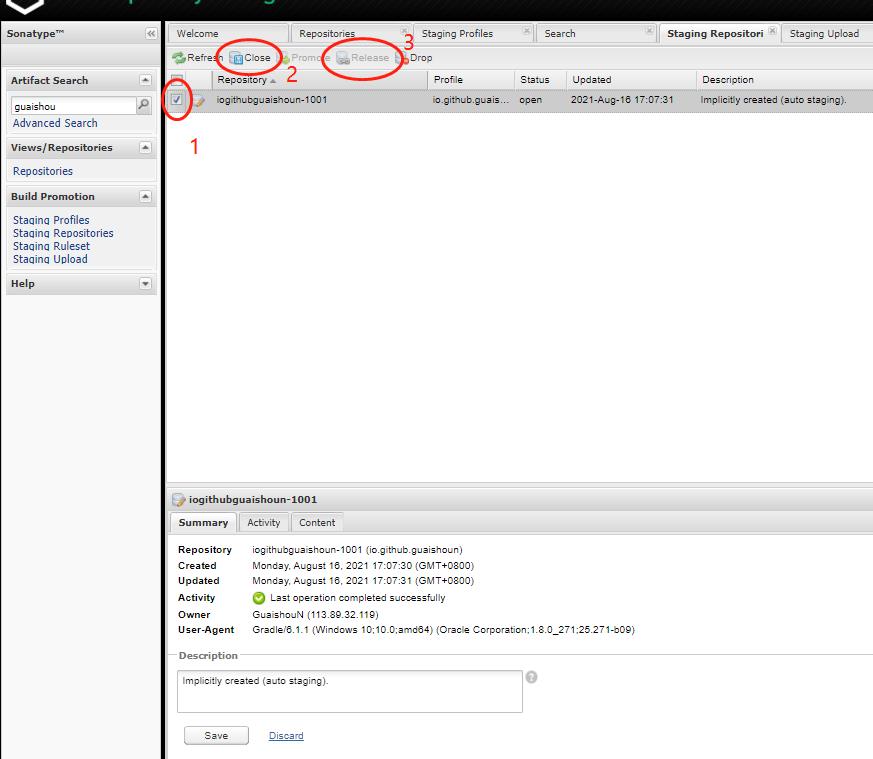This screenshot has width=873, height=759.
Task: Open Repositories link in sidebar
Action: (43, 171)
